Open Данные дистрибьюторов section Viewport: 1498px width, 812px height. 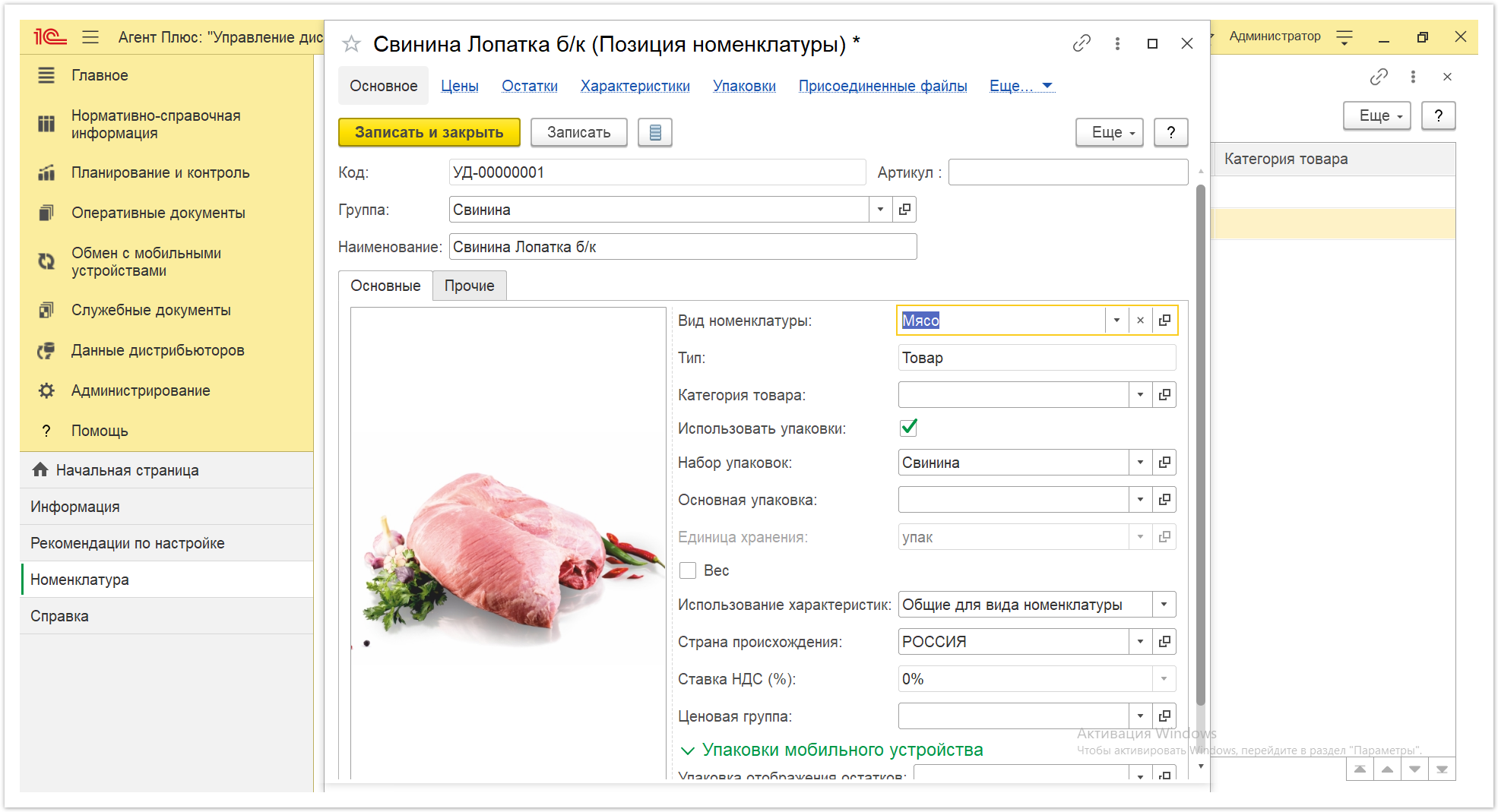(157, 350)
